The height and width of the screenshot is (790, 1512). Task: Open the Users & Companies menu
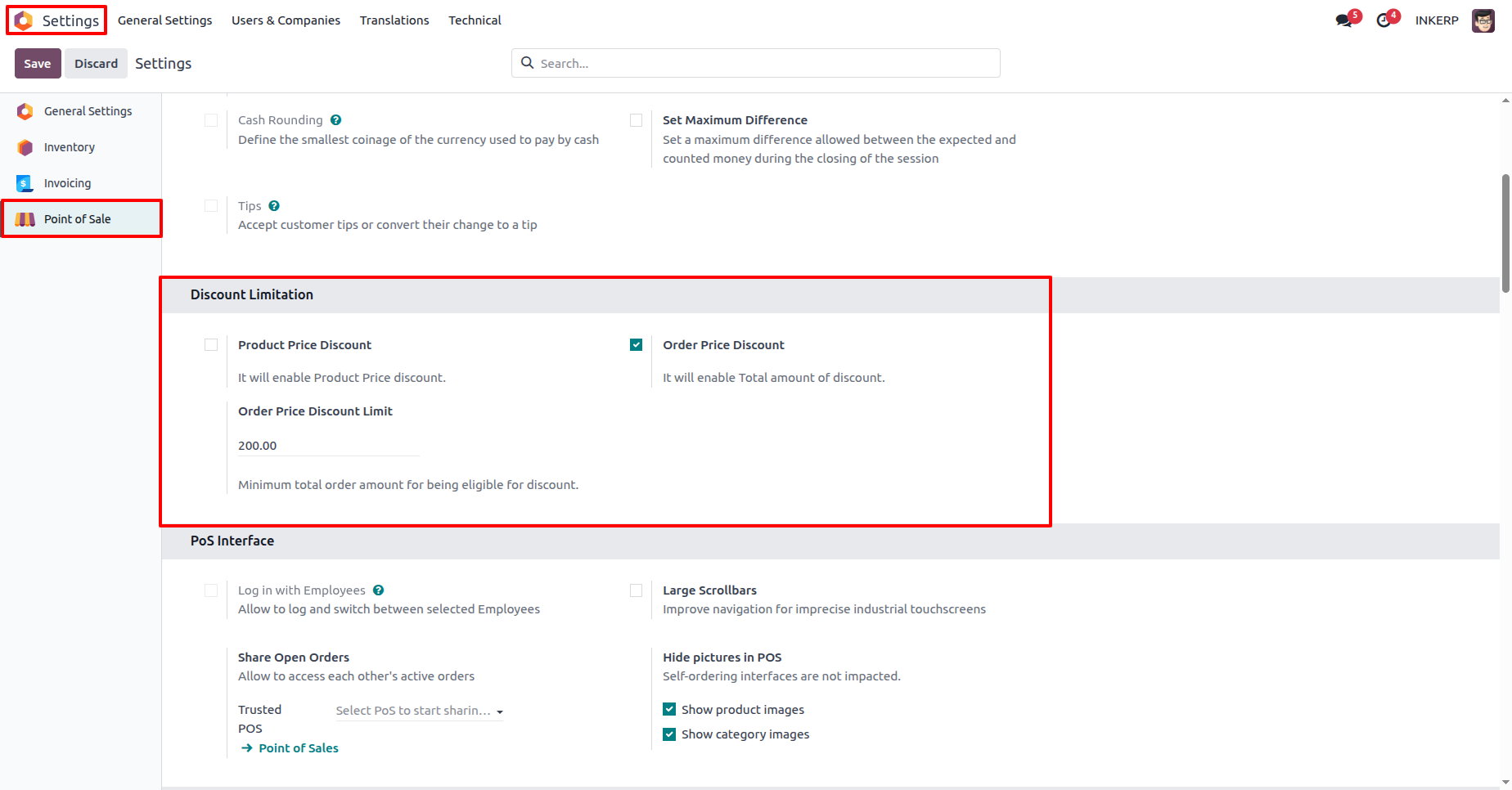(x=286, y=20)
